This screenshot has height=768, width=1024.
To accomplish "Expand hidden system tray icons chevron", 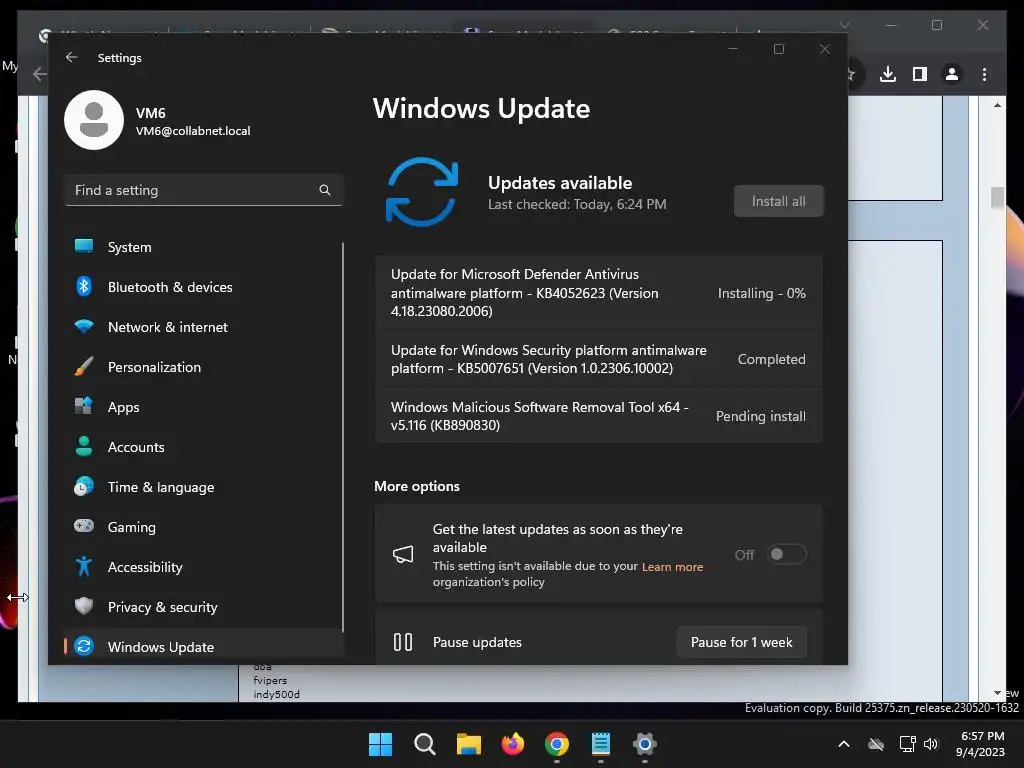I will coord(844,744).
